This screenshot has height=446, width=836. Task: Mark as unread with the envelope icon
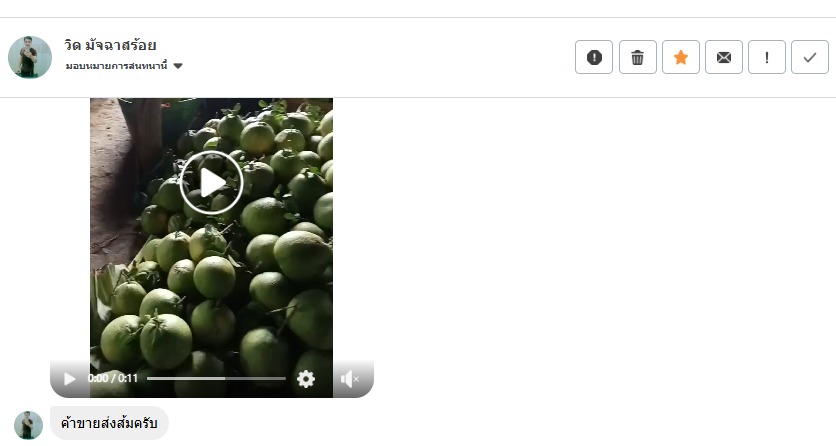point(724,57)
